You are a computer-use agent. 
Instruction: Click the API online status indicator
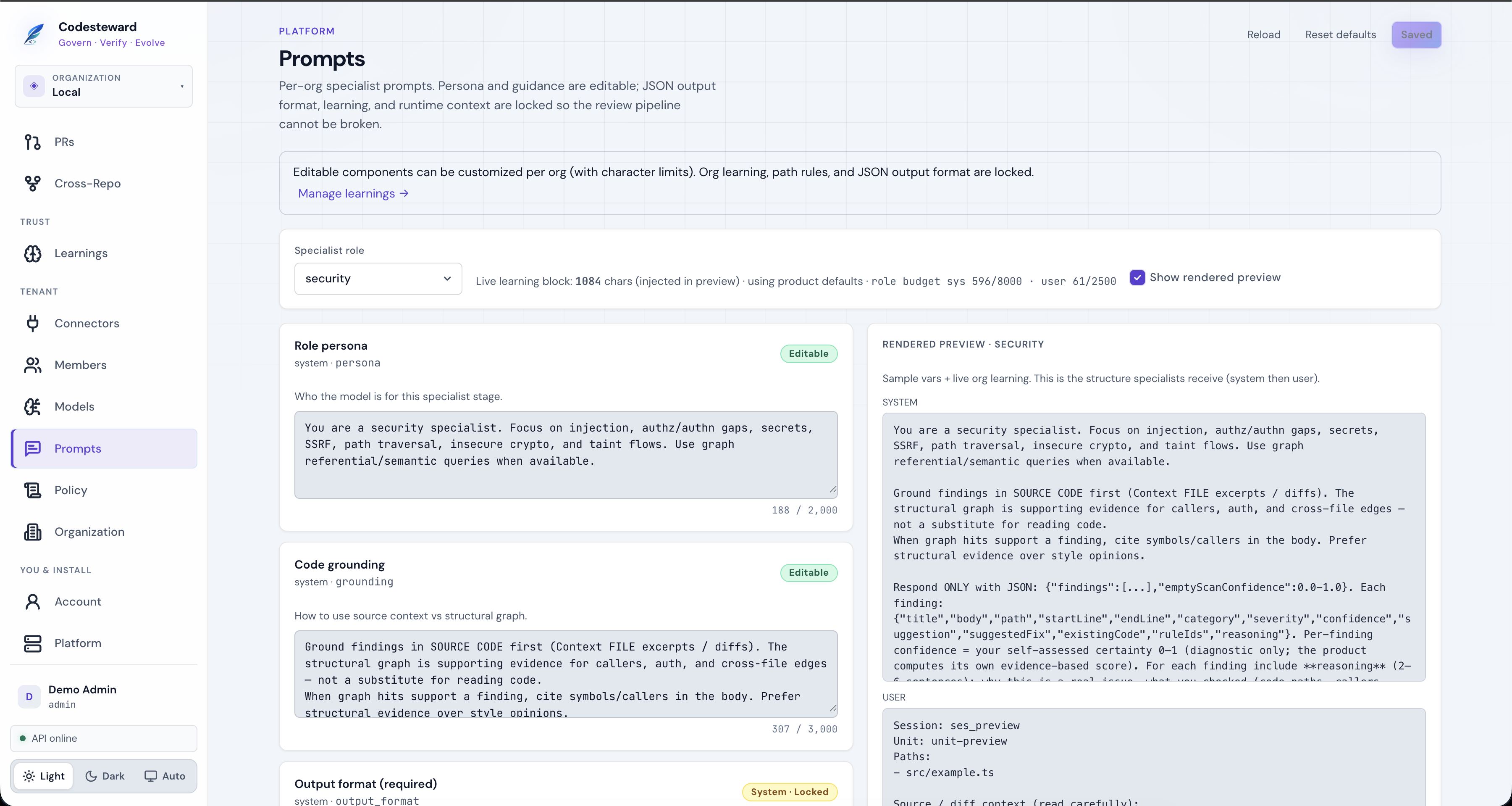[104, 739]
